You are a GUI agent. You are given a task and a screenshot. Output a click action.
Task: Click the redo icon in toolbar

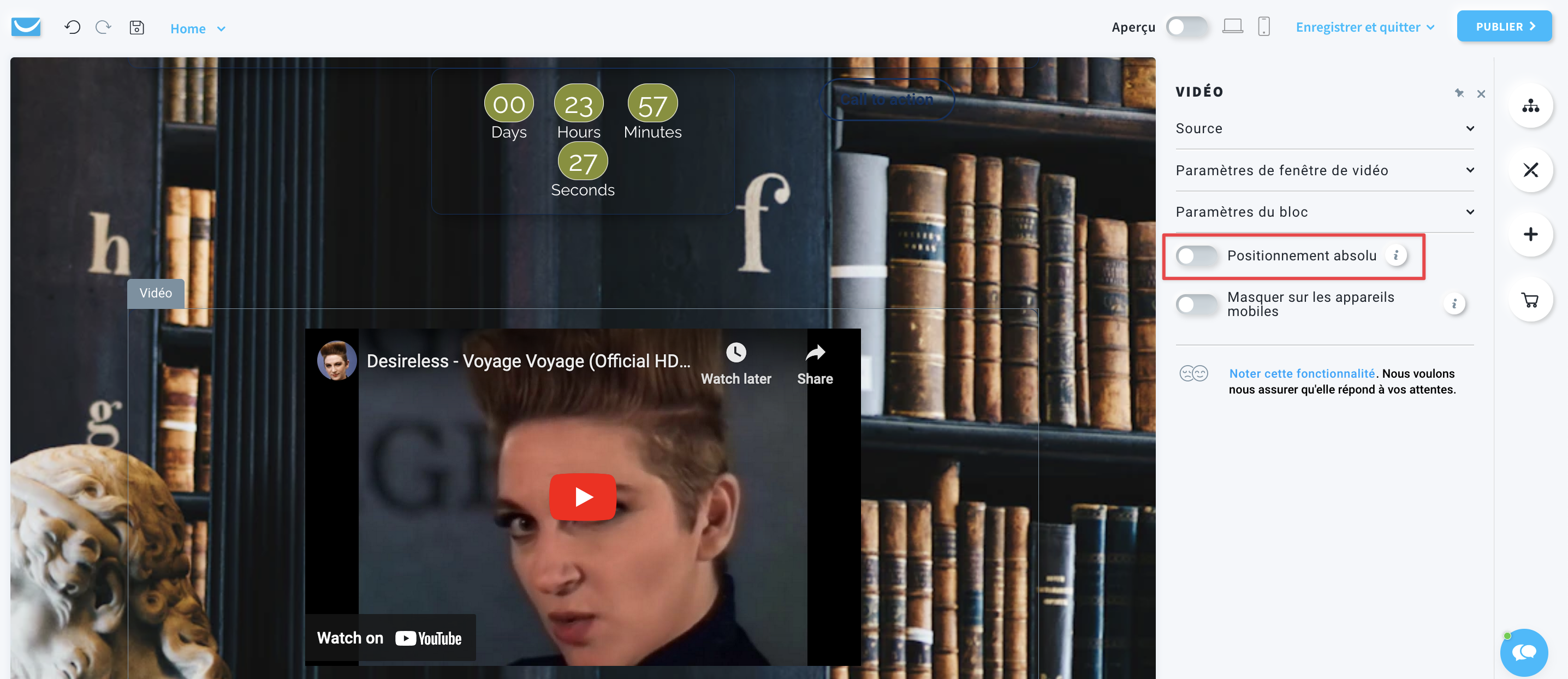(x=103, y=27)
